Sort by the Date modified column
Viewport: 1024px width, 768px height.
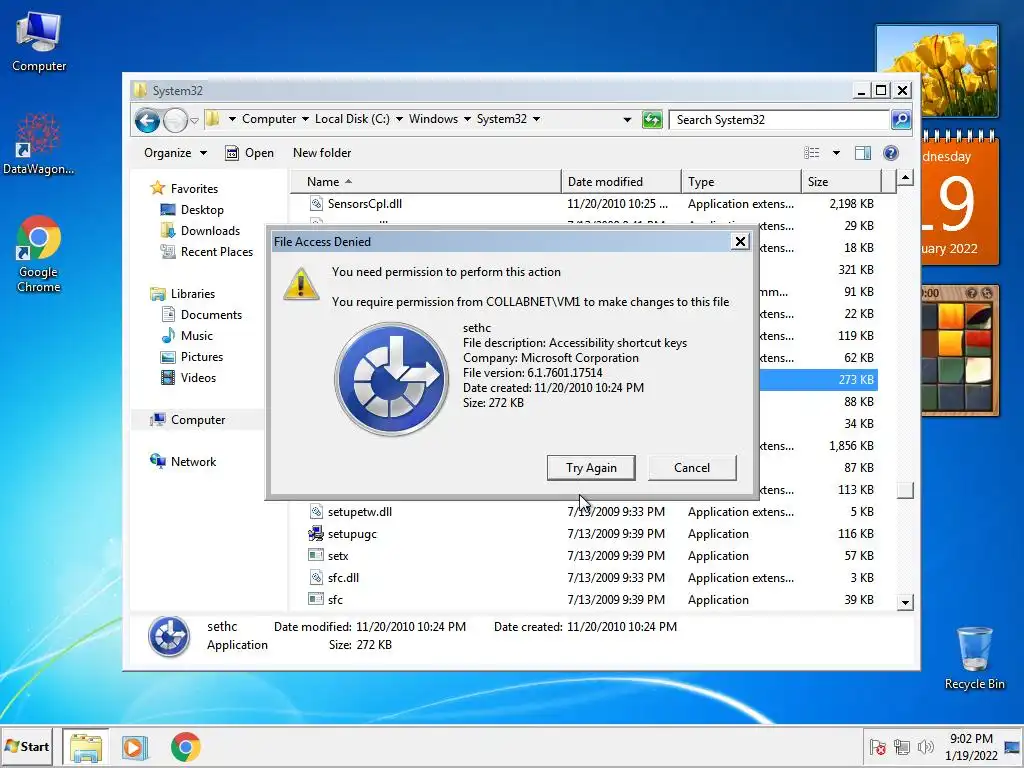[x=621, y=182]
